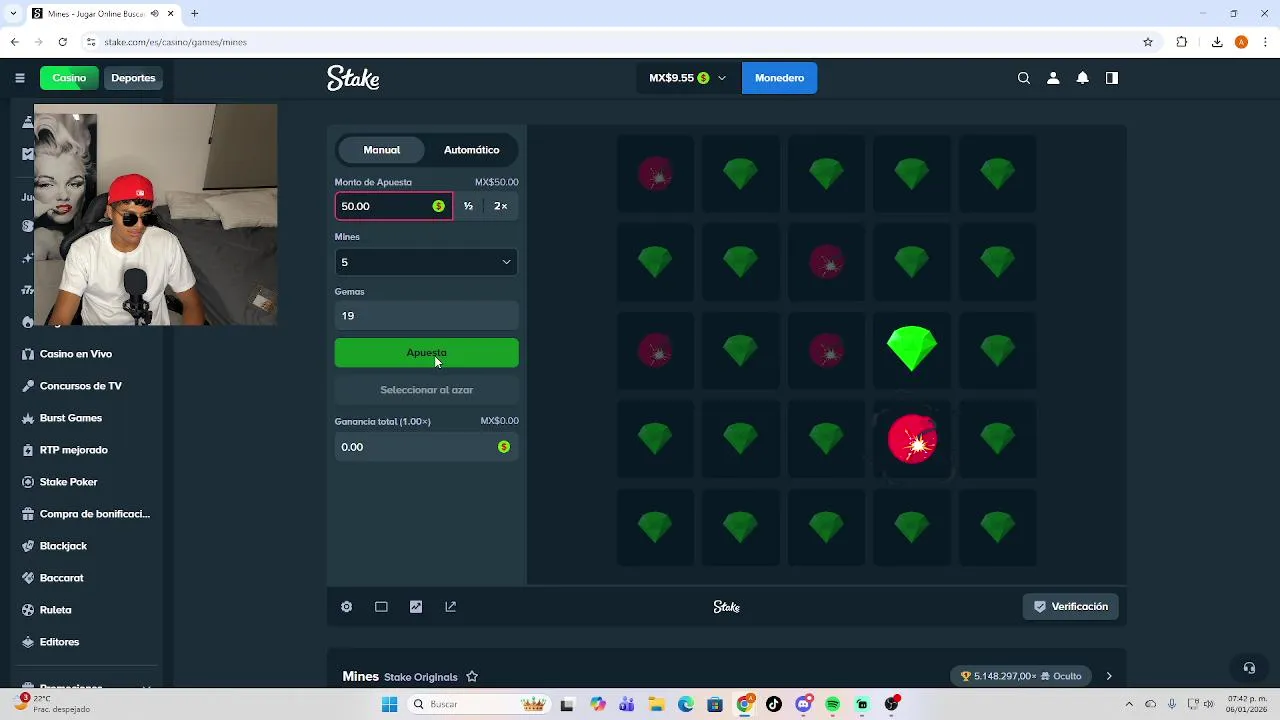Open the notifications bell
The image size is (1280, 720).
click(1082, 78)
